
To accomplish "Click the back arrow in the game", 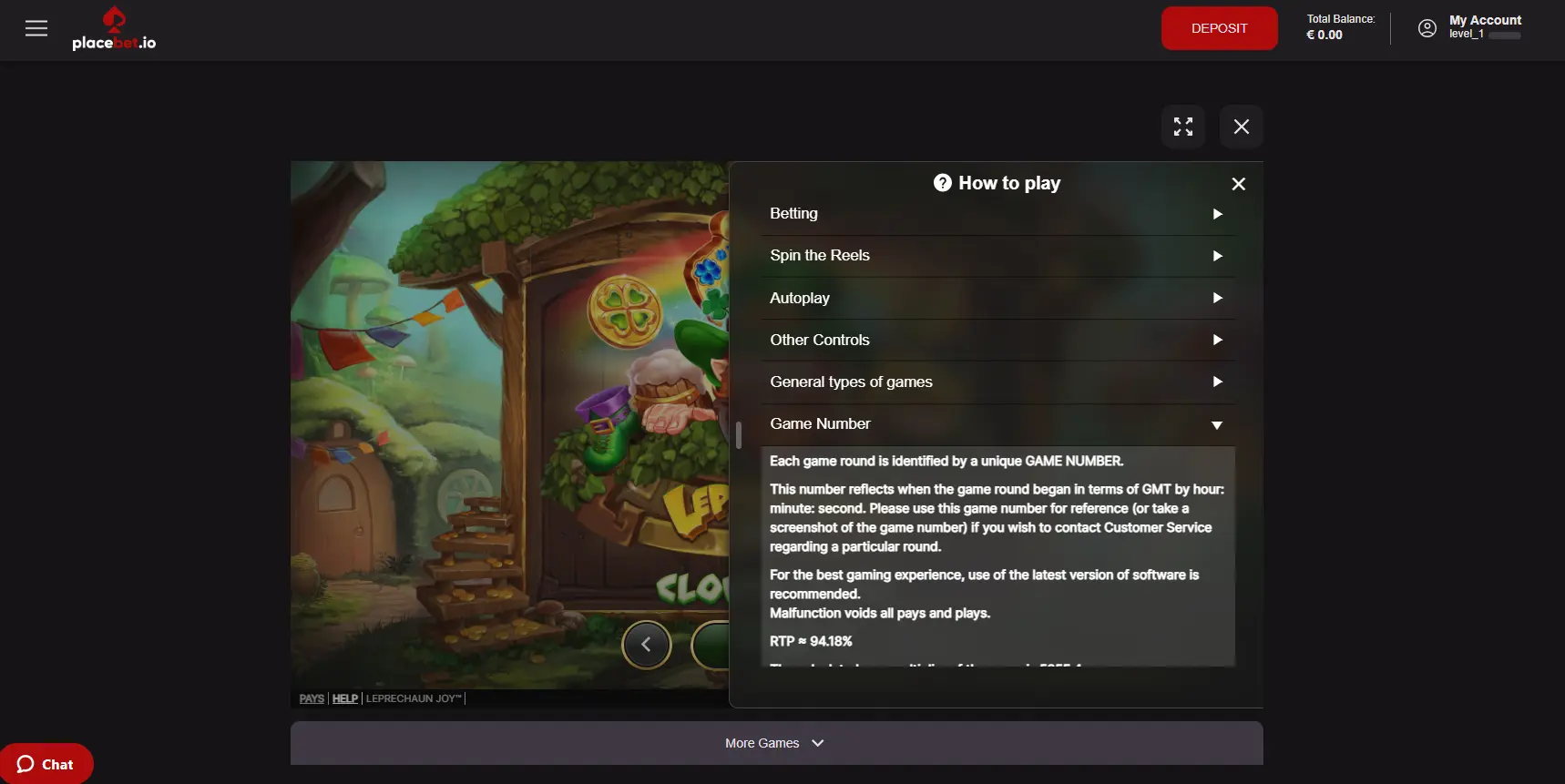I will coord(646,645).
